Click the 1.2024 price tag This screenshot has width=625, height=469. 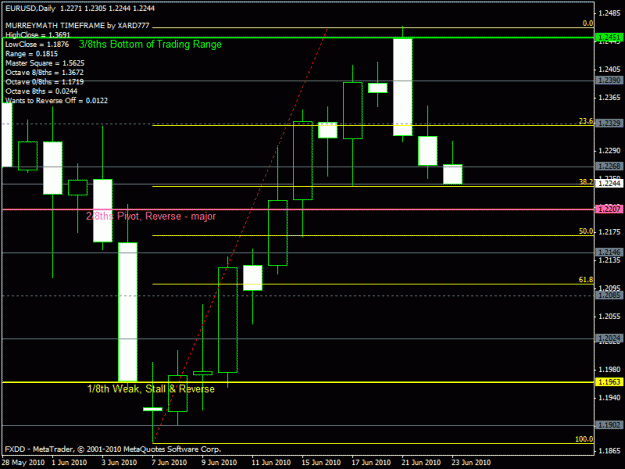coord(609,339)
